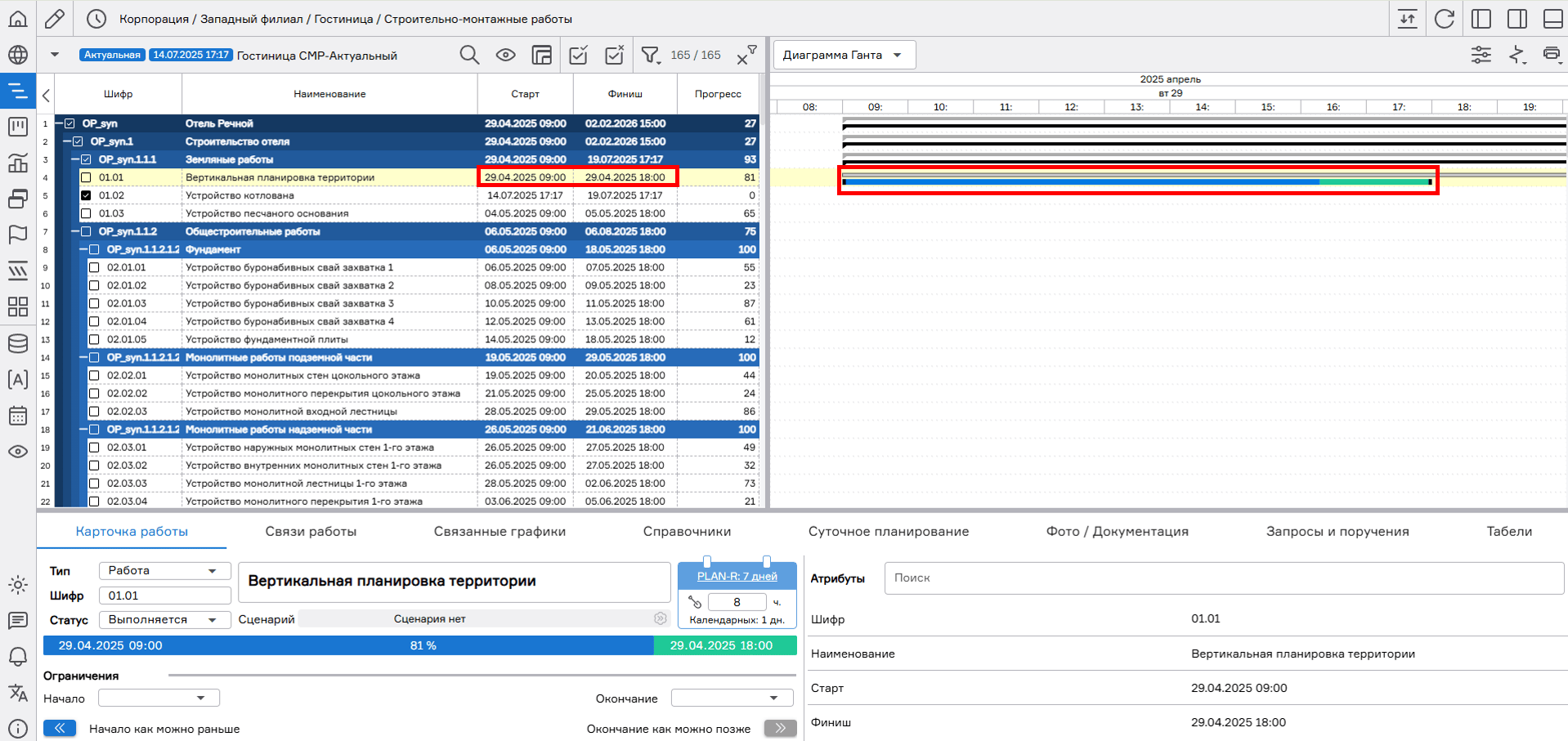Open the Статус dropdown showing Выполняется
1568x741 pixels.
click(164, 619)
